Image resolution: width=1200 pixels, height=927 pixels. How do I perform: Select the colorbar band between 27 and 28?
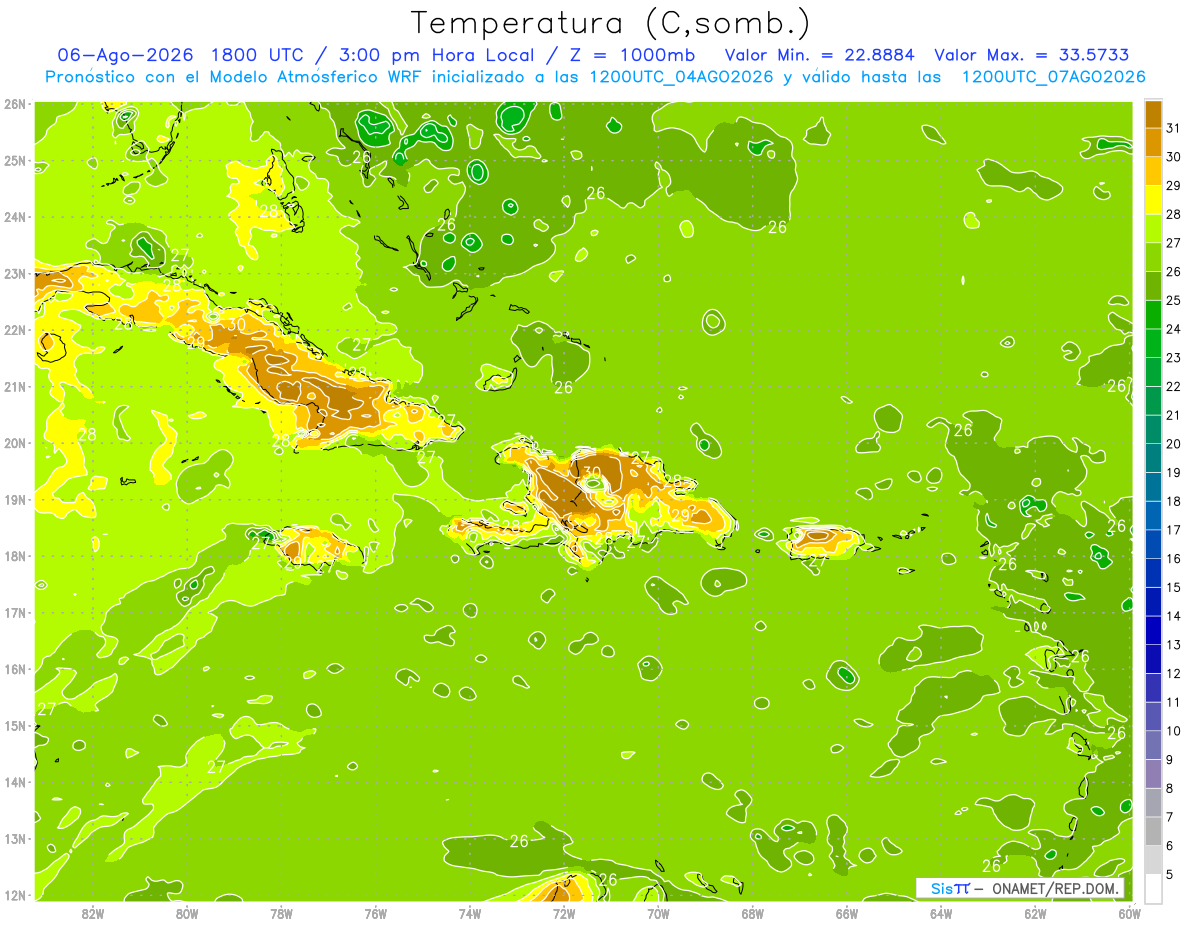click(x=1153, y=229)
